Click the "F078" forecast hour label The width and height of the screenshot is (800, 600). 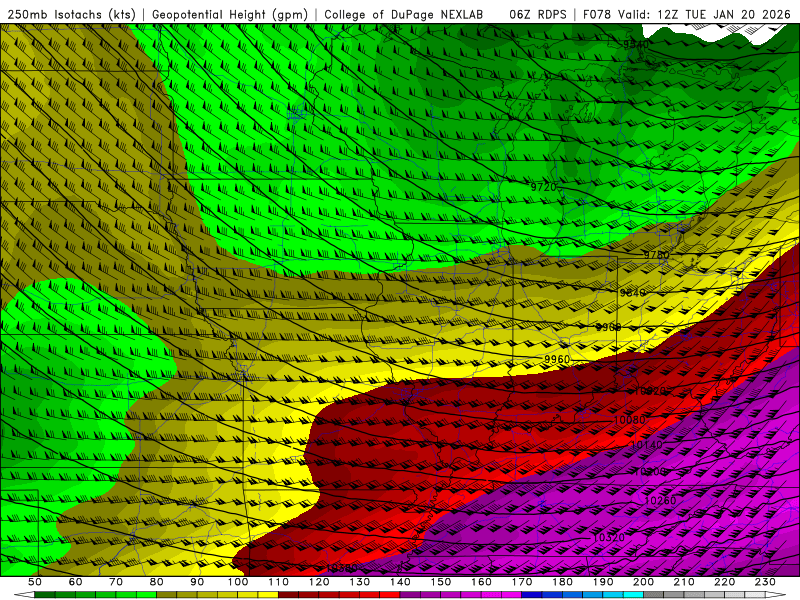pyautogui.click(x=597, y=14)
